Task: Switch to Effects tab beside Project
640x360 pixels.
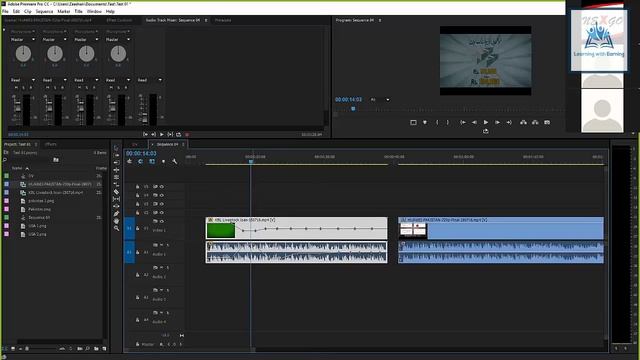Action: 51,144
